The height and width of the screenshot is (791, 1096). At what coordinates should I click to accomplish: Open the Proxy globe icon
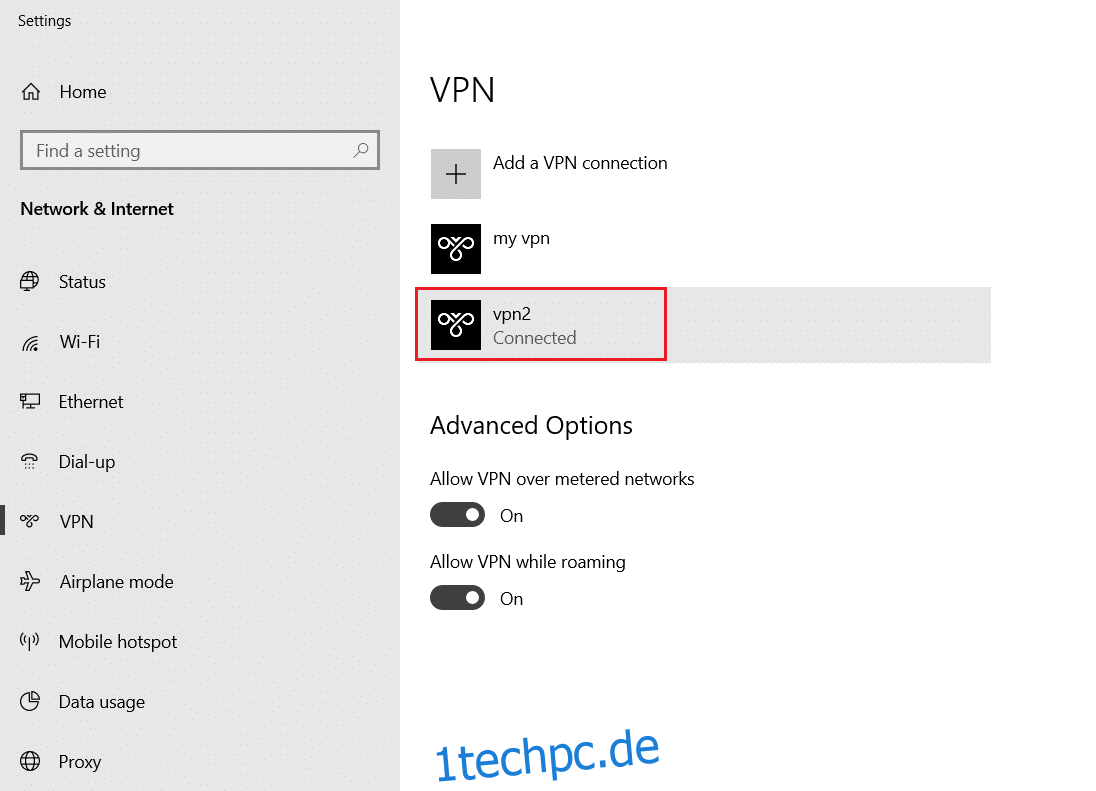tap(29, 761)
